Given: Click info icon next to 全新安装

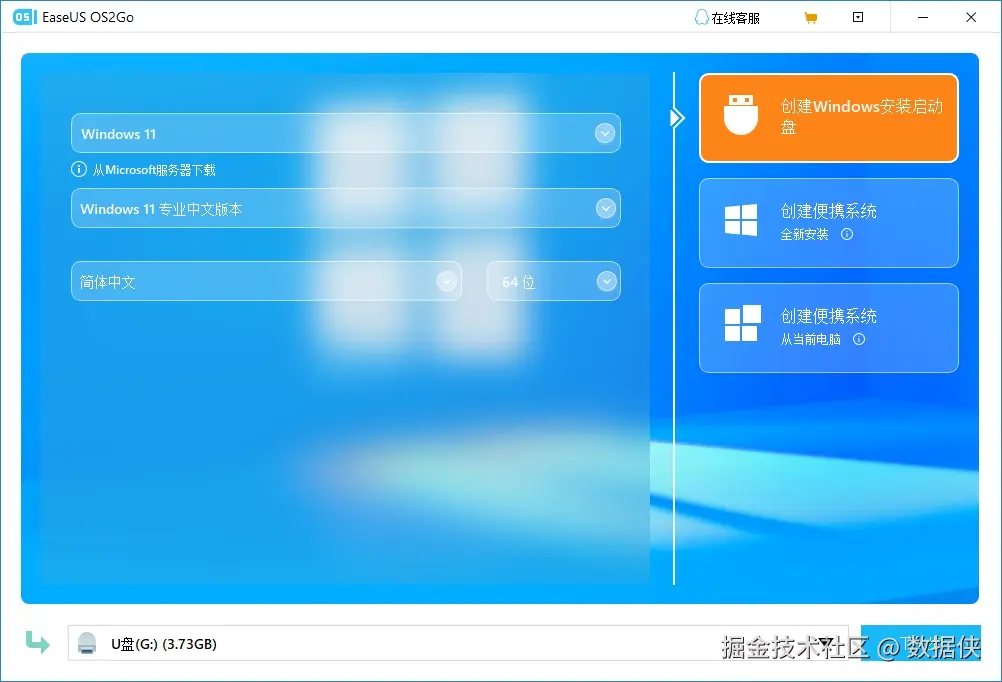Looking at the screenshot, I should (x=847, y=234).
